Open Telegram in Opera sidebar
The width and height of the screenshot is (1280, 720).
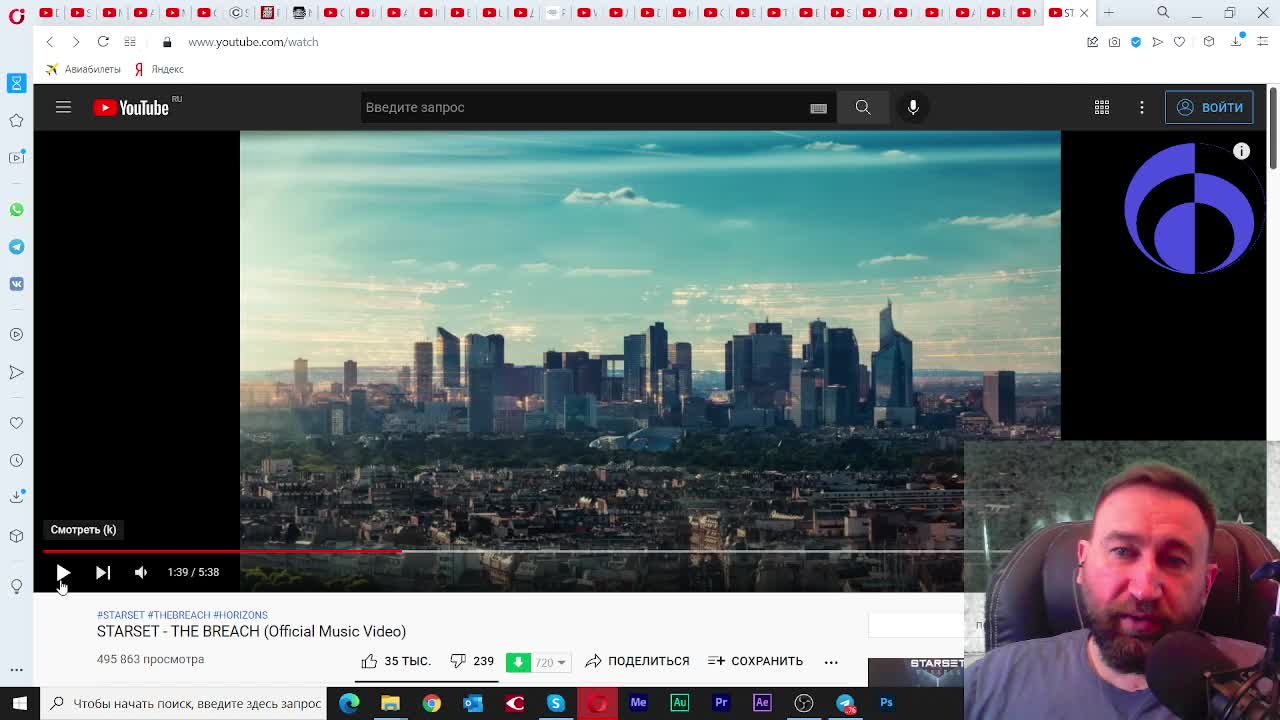point(16,246)
